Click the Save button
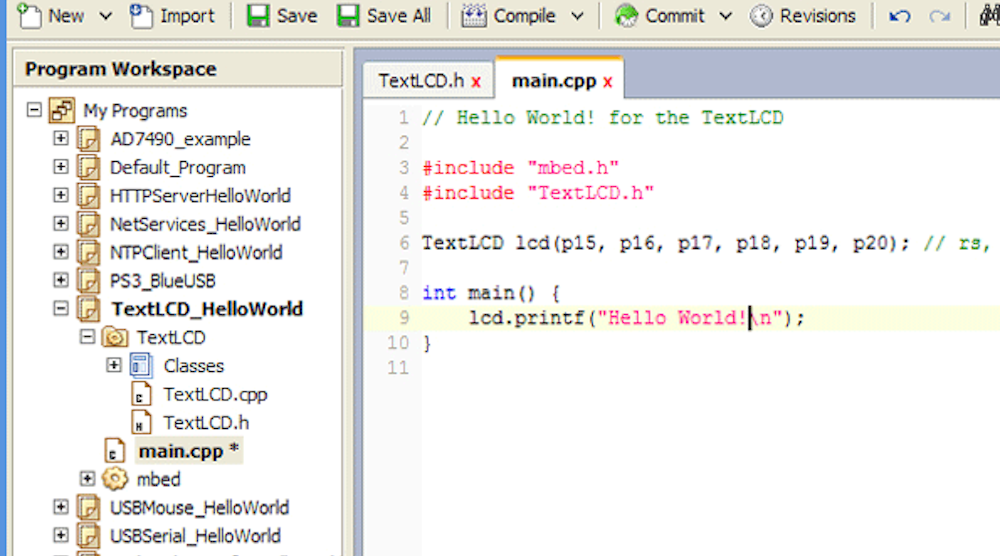The width and height of the screenshot is (1000, 556). (282, 16)
